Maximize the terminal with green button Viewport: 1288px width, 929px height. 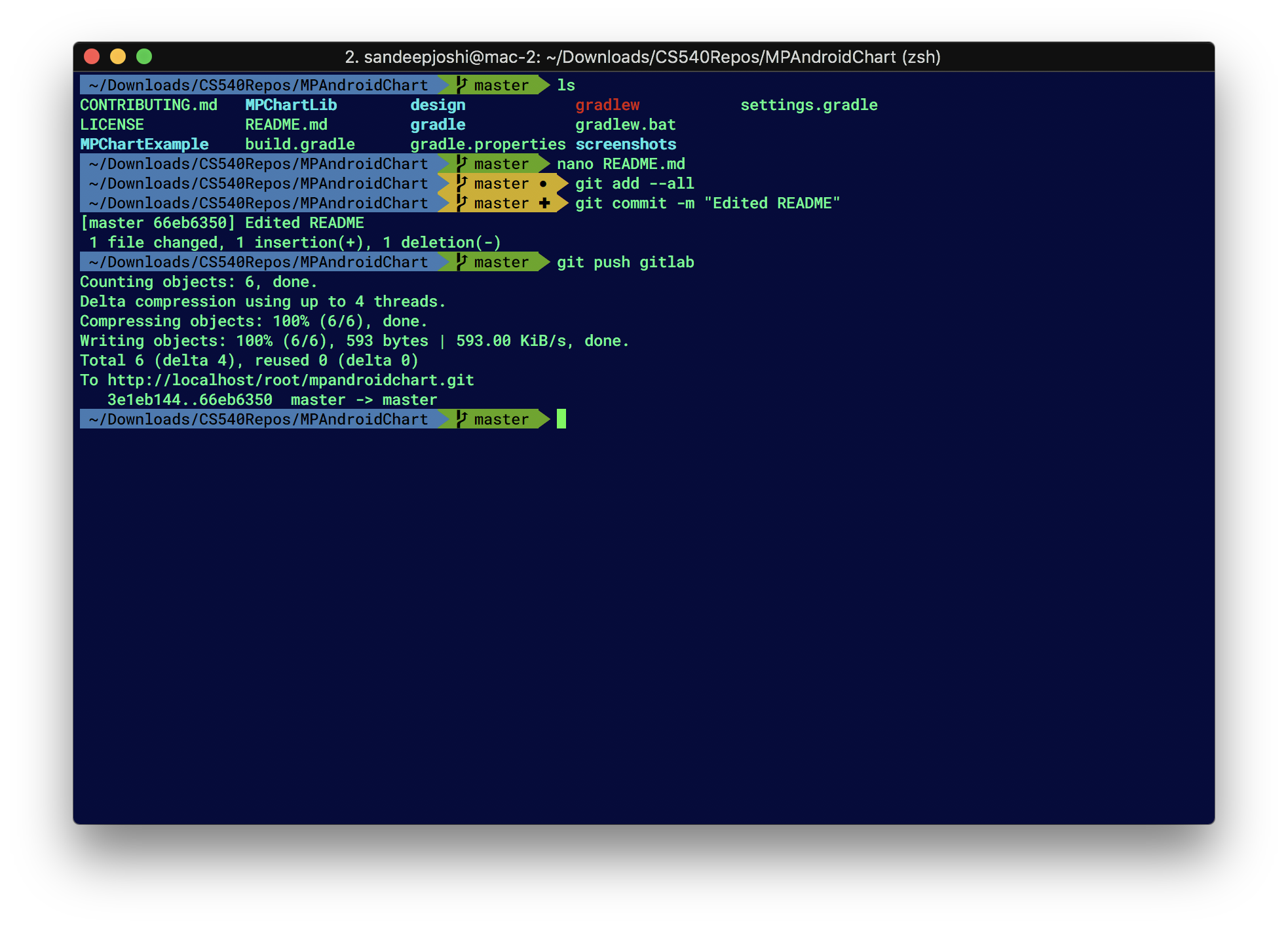pos(144,57)
